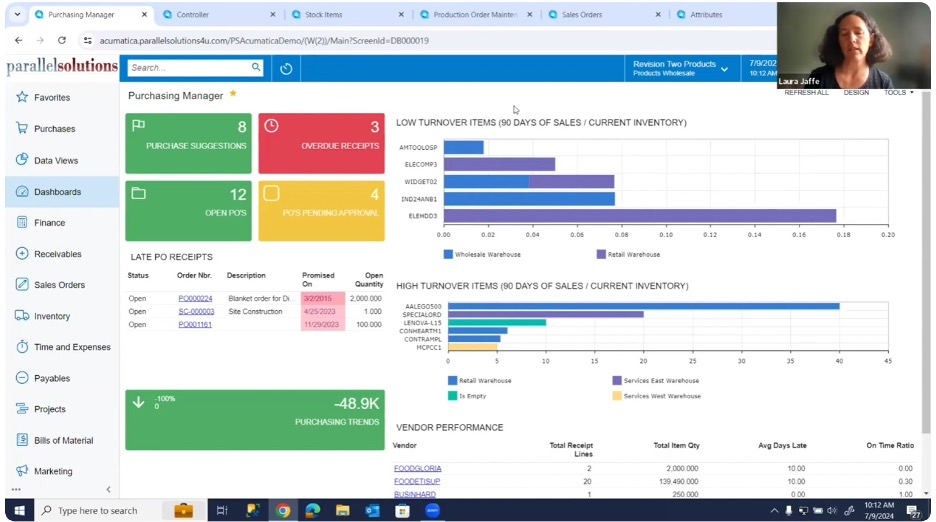936x522 pixels.
Task: Open the Bills of Material workspace
Action: pyautogui.click(x=63, y=440)
